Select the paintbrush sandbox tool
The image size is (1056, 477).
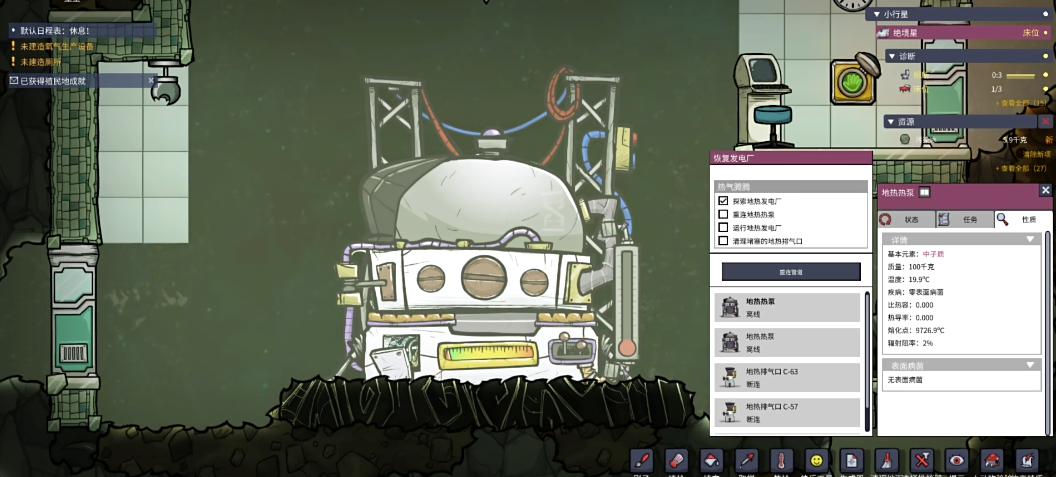(643, 461)
